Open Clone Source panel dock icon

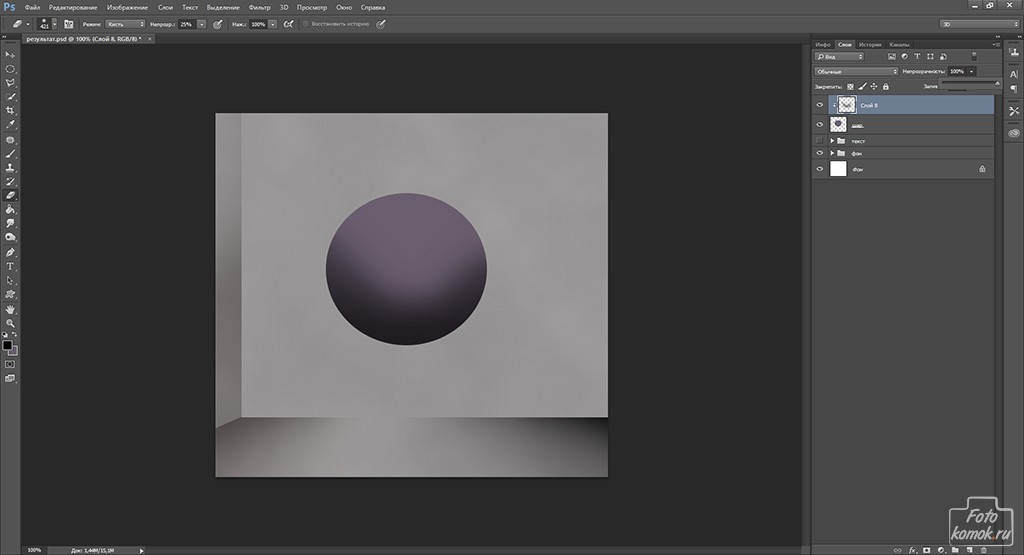1014,52
